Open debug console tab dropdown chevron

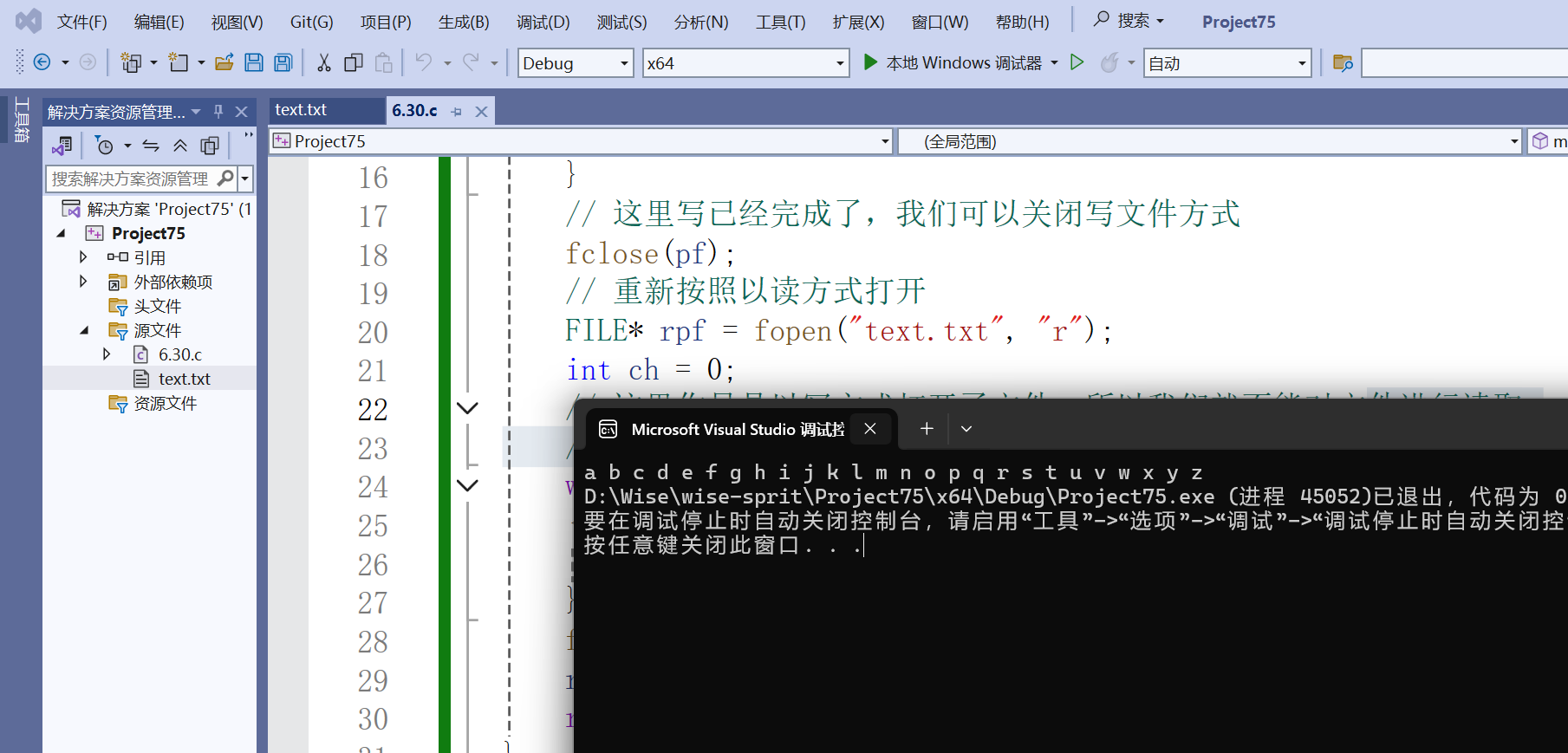click(966, 428)
